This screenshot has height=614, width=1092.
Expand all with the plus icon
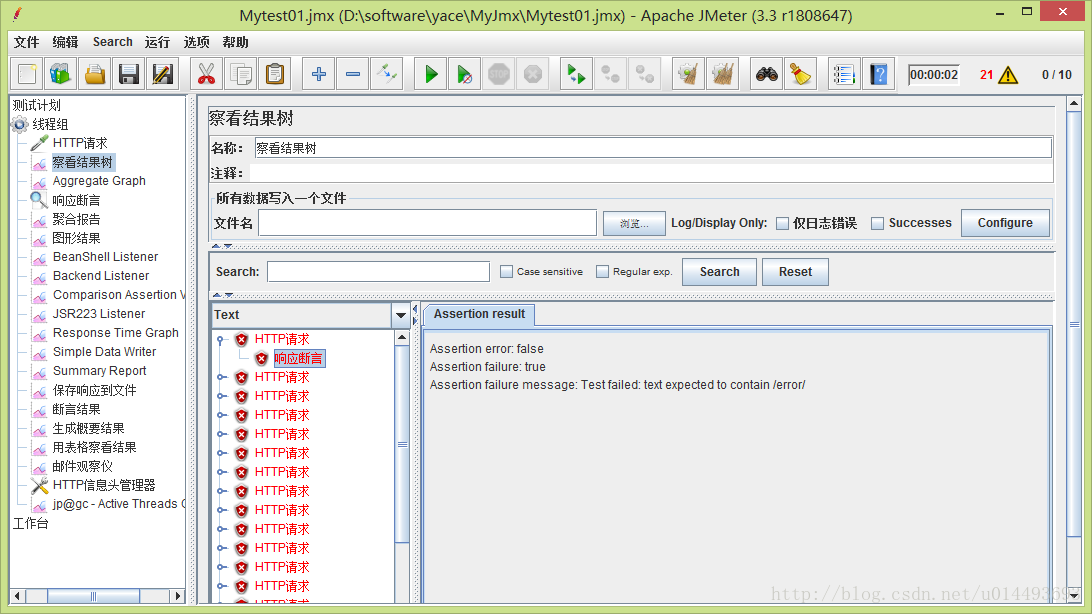click(x=319, y=74)
